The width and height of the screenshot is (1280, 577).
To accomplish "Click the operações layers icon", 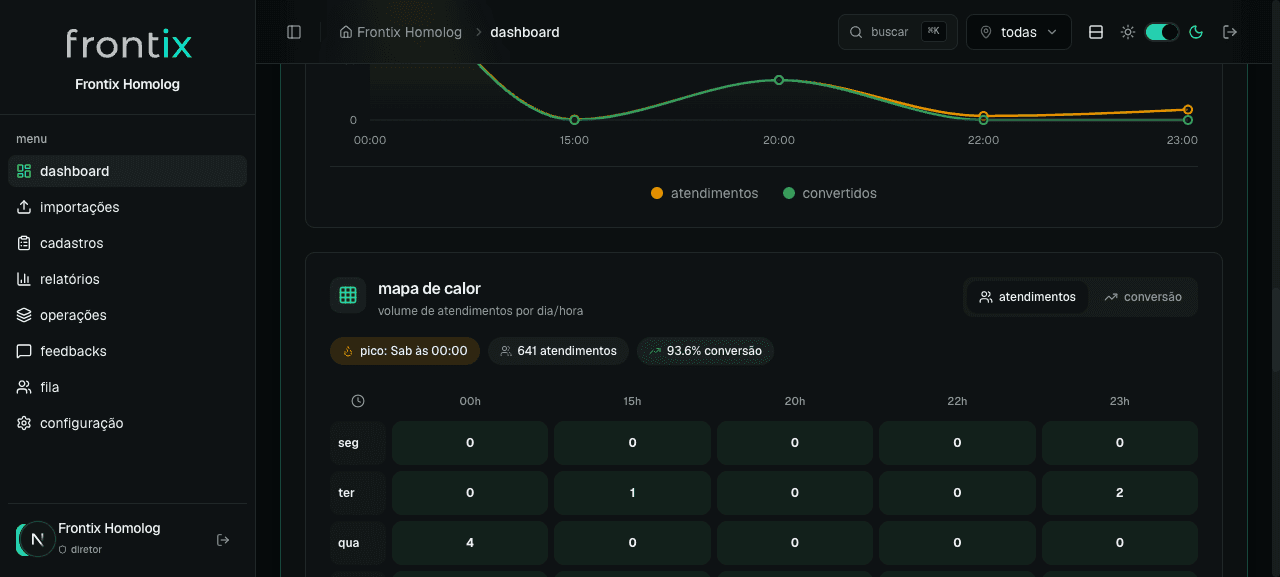I will tap(24, 315).
